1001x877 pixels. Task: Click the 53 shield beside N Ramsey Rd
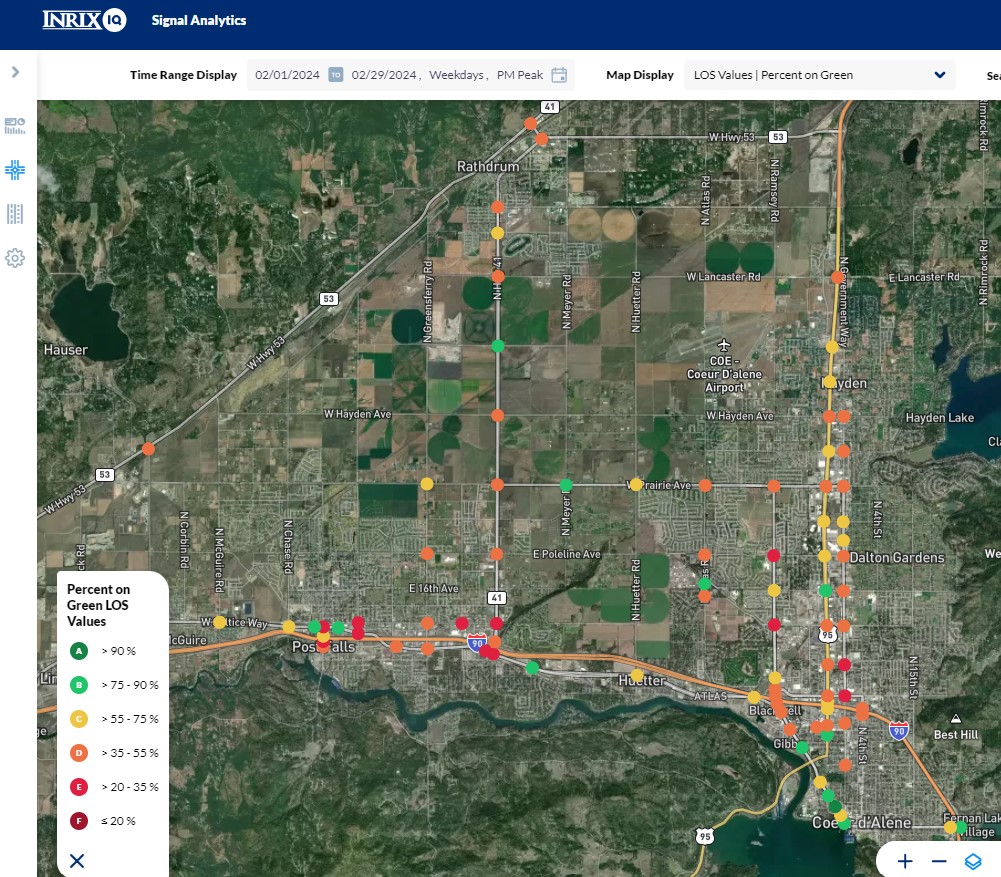(x=778, y=137)
